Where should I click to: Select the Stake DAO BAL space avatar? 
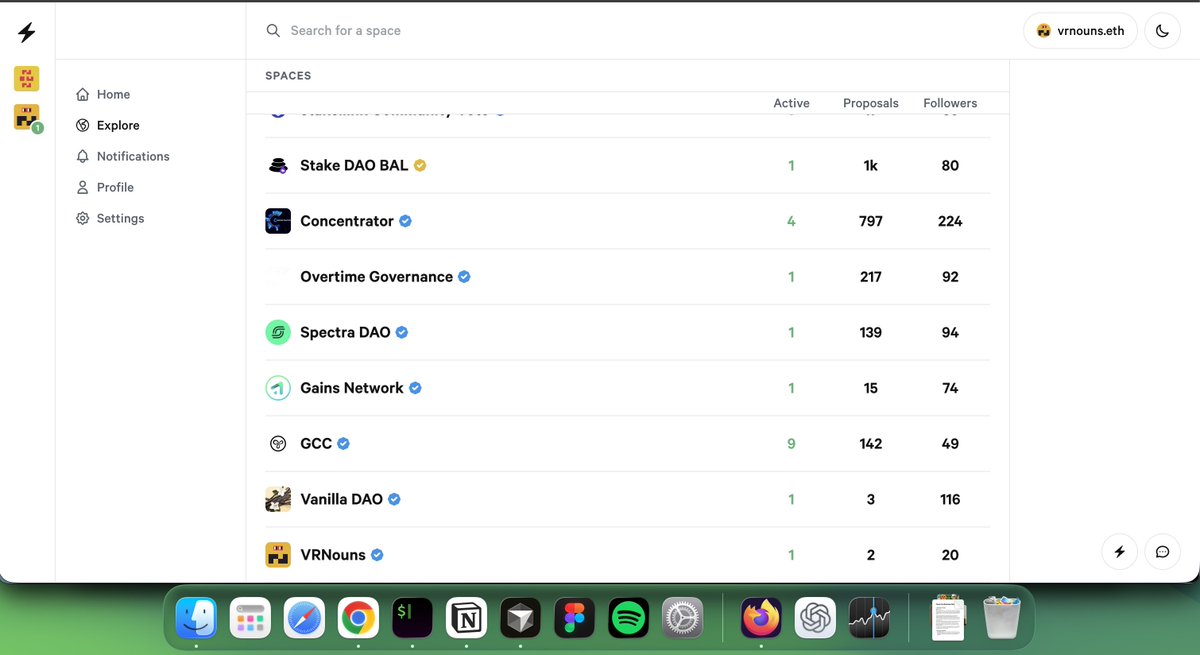(278, 165)
